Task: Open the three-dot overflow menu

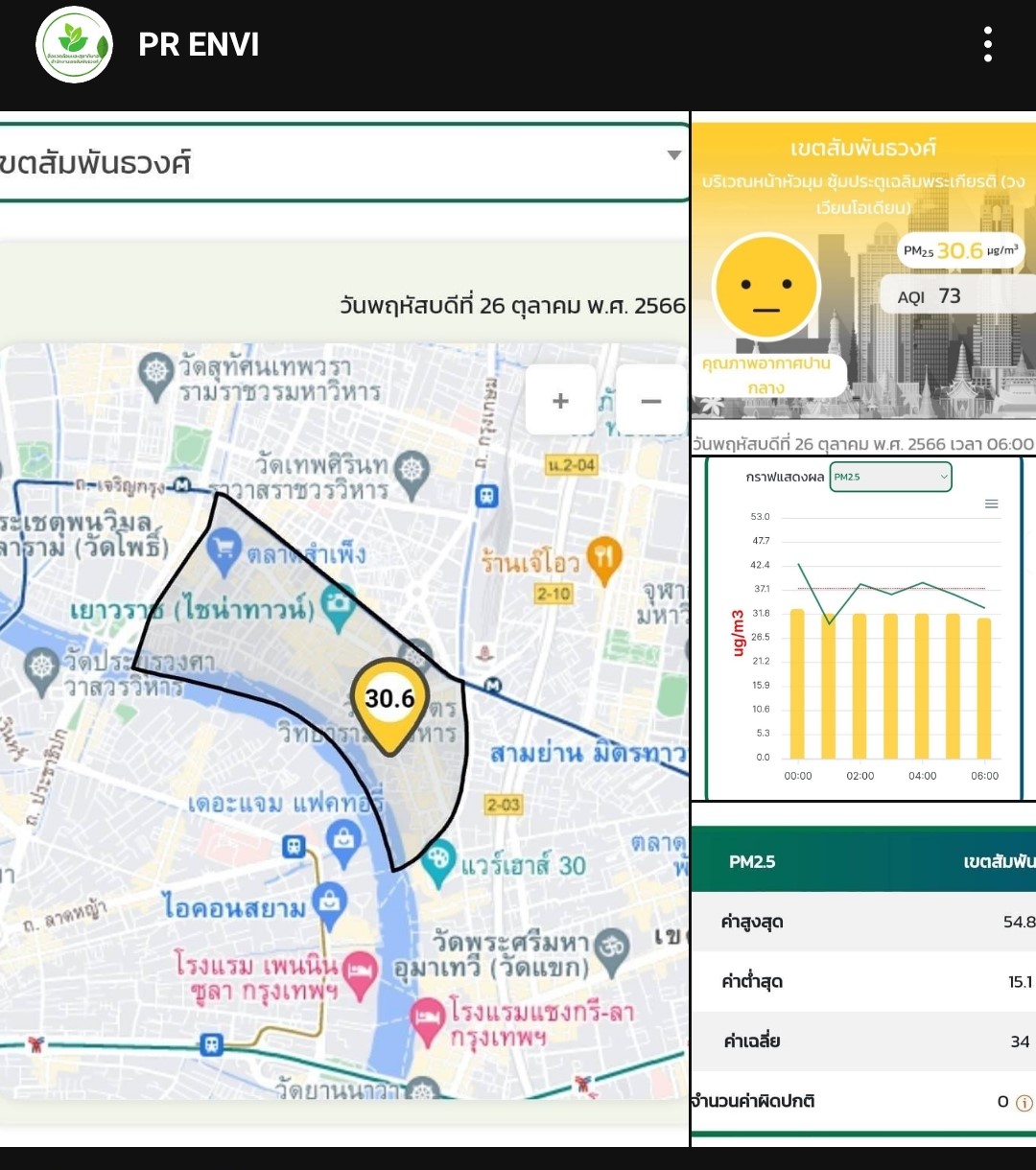Action: coord(987,45)
